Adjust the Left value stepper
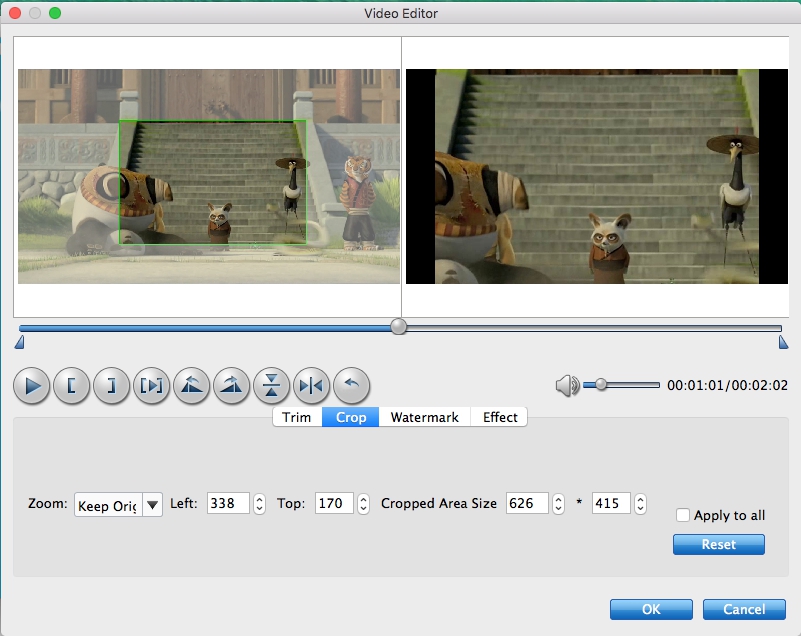The width and height of the screenshot is (801, 636). point(260,504)
